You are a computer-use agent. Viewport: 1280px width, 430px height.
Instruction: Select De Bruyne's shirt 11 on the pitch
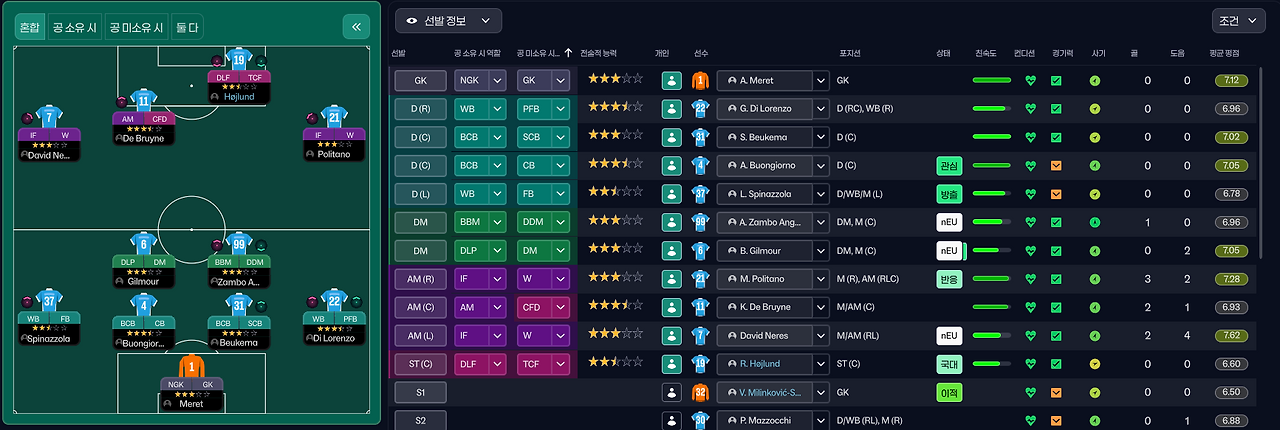(x=144, y=98)
